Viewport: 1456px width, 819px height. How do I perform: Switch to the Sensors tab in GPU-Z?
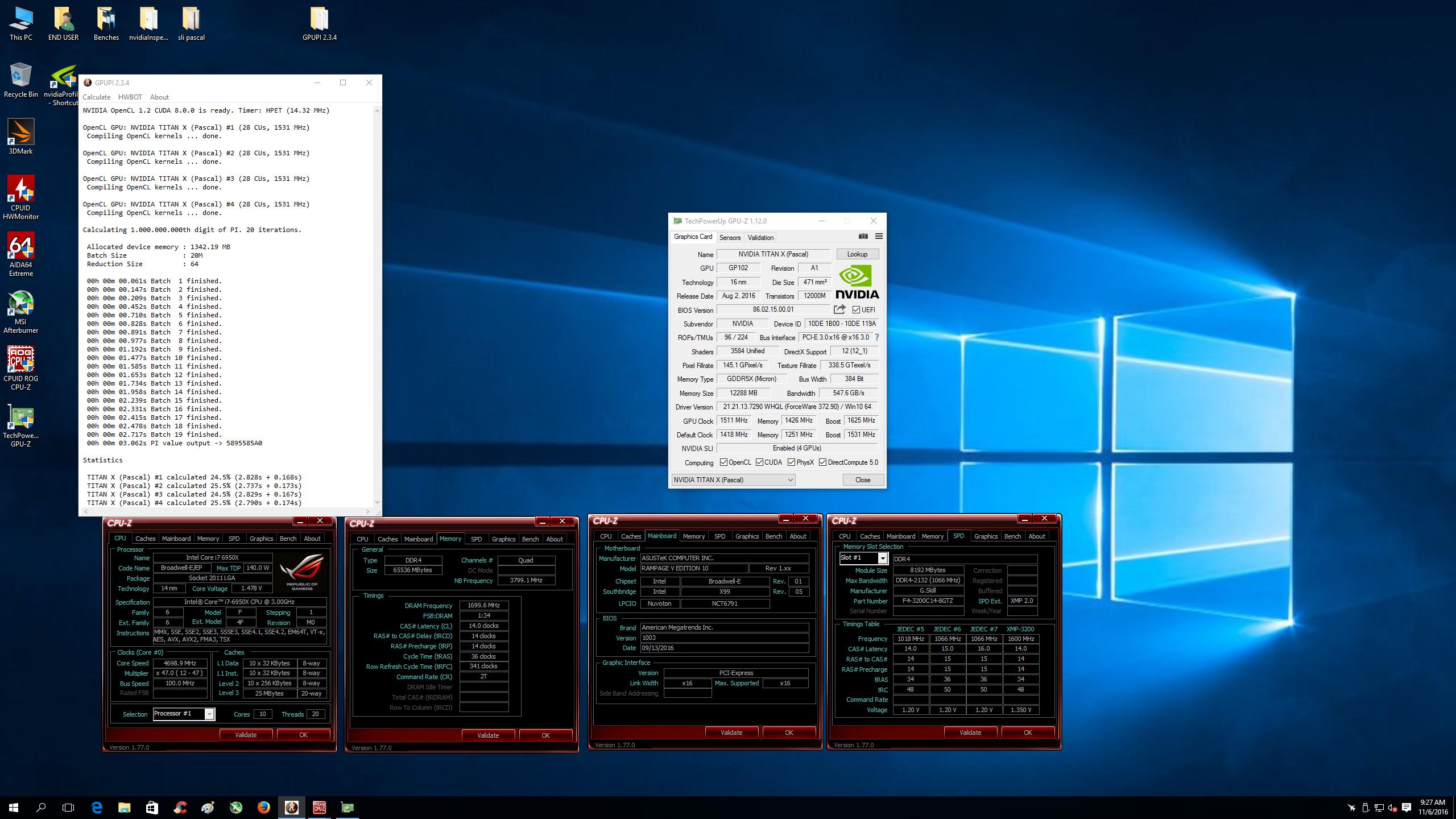pyautogui.click(x=730, y=238)
